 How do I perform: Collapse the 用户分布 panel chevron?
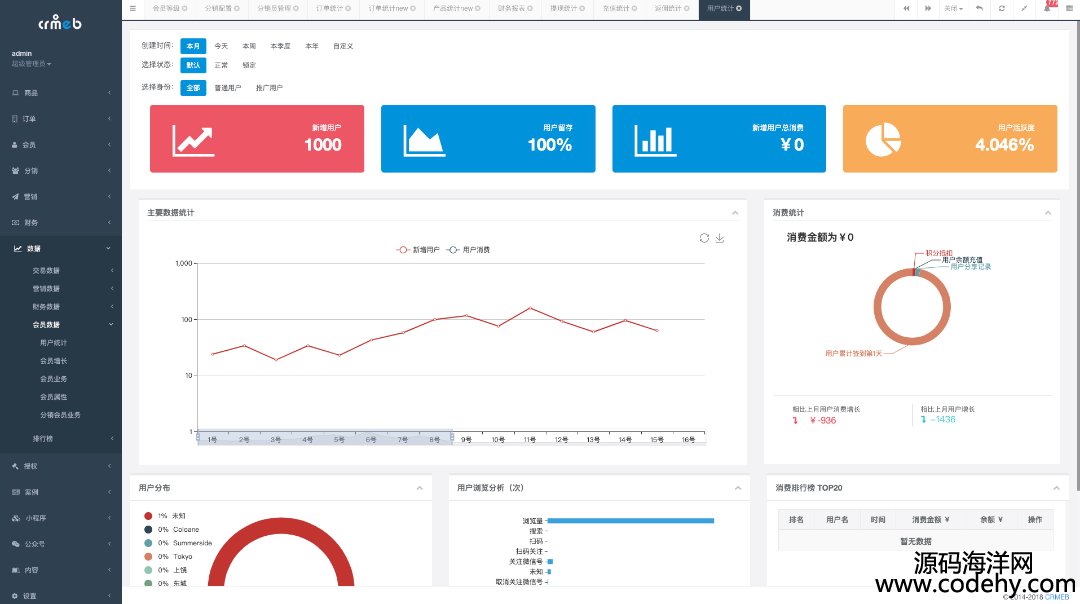click(x=419, y=488)
